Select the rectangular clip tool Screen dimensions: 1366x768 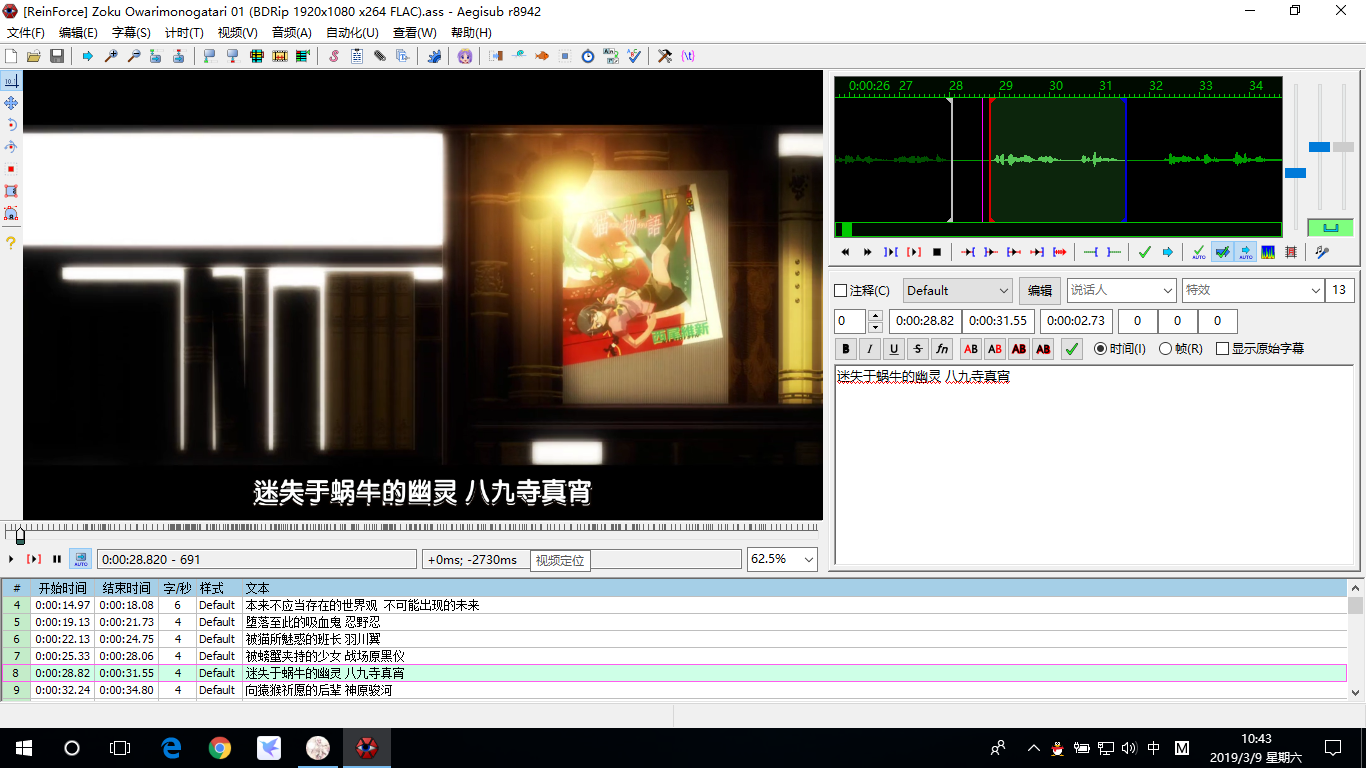click(x=11, y=191)
